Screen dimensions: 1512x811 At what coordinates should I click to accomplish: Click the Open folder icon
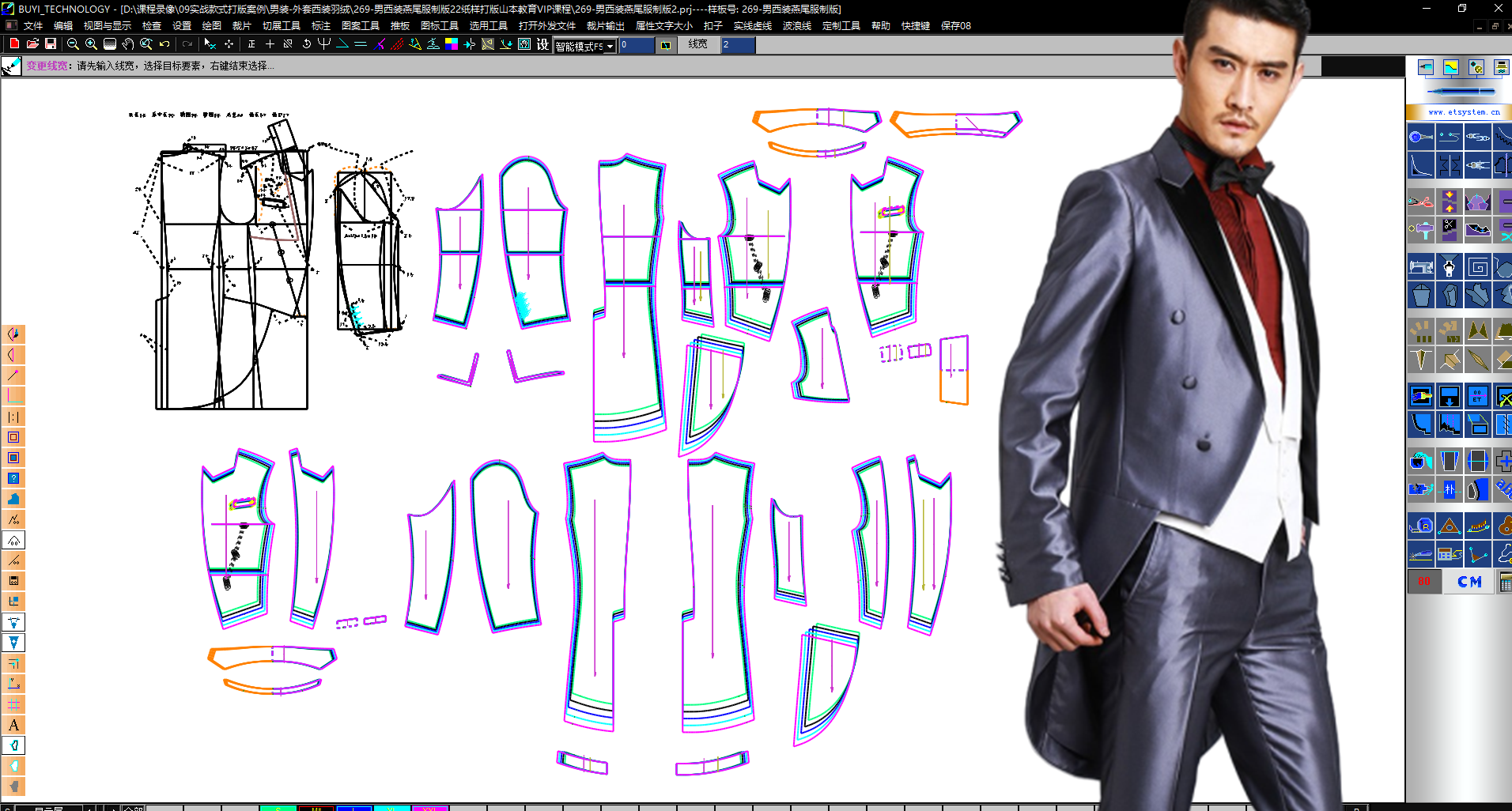[32, 43]
